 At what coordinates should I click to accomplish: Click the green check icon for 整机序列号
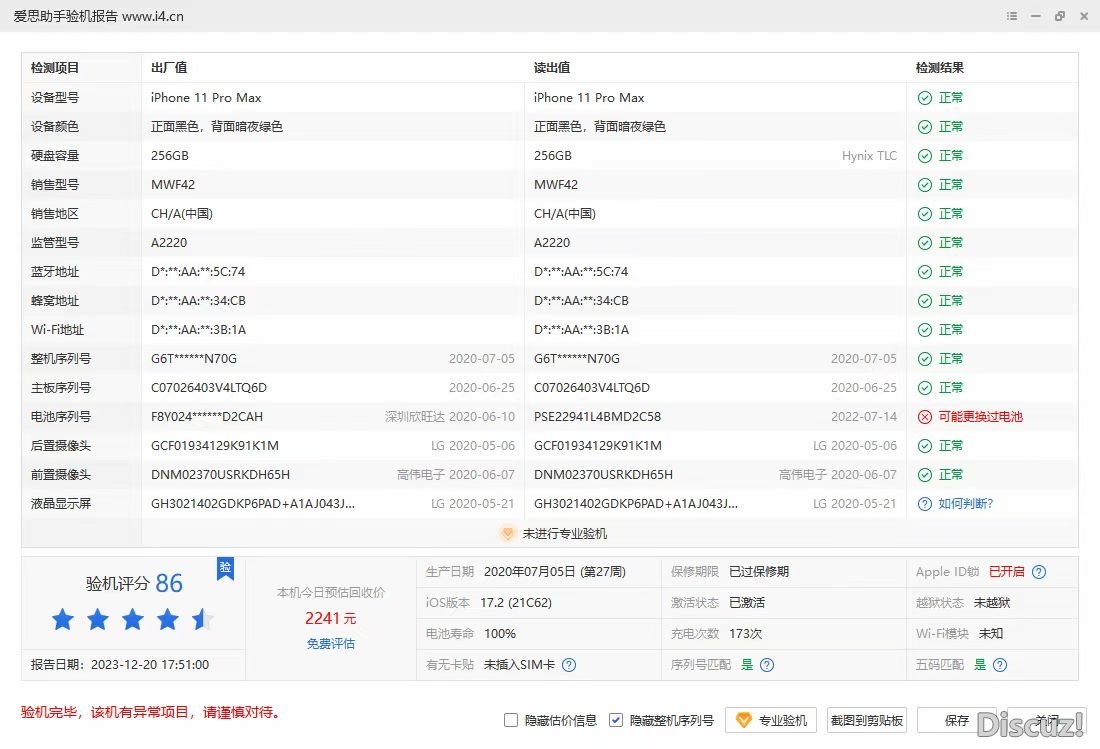(925, 359)
